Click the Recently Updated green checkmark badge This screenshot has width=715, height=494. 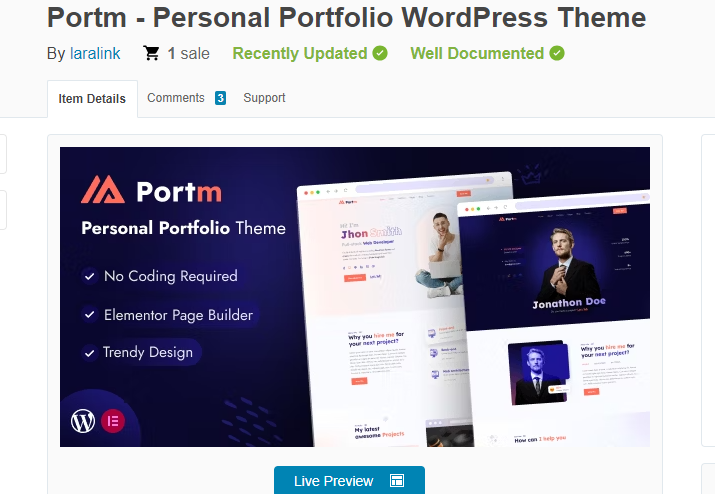(x=380, y=53)
